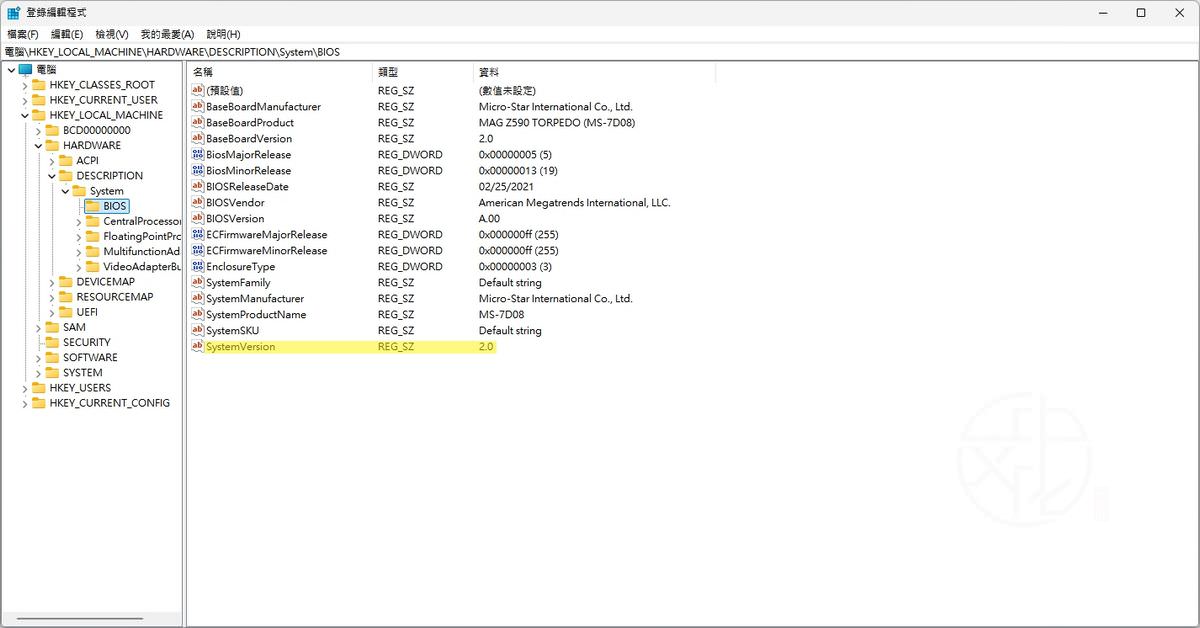Click the BIOSReleaseDate string value icon
The width and height of the screenshot is (1200, 628).
pos(197,186)
